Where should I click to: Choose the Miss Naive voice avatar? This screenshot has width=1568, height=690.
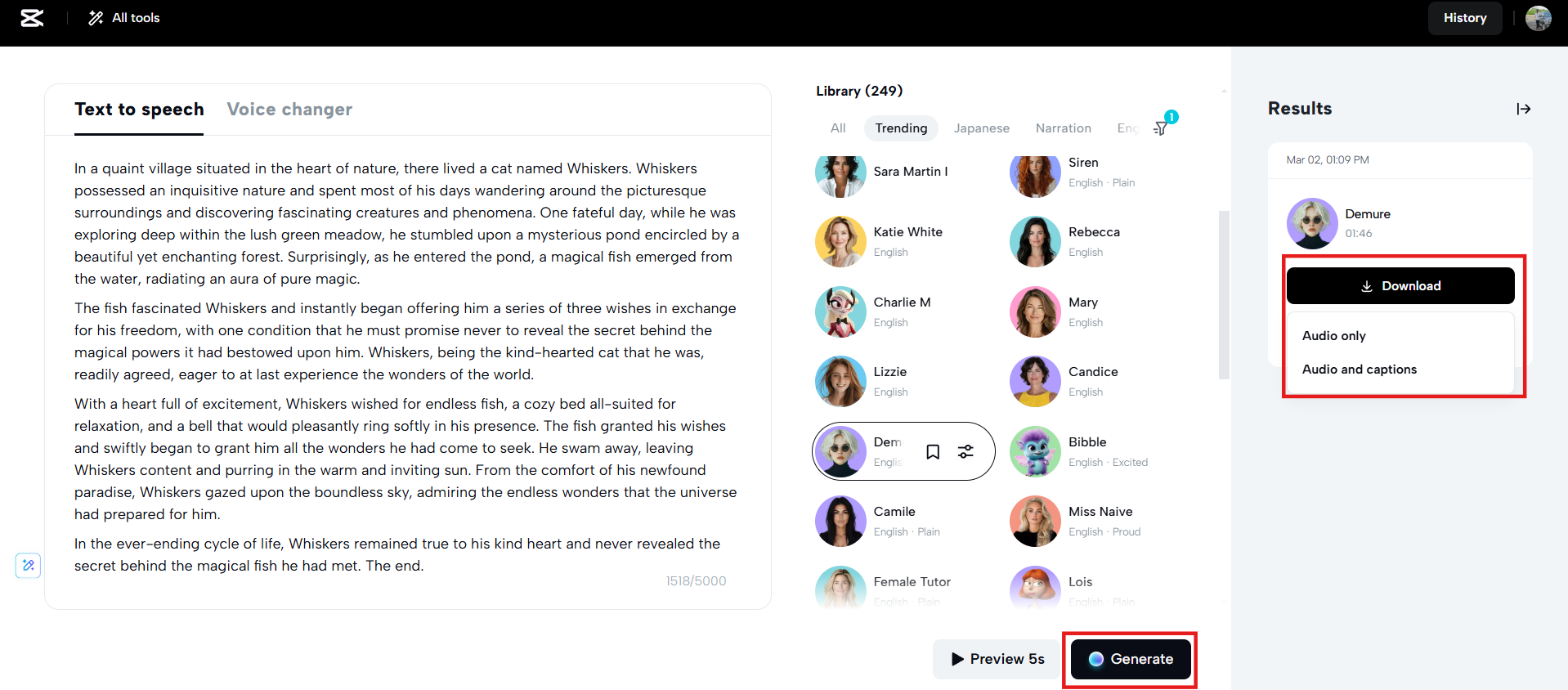click(1035, 521)
